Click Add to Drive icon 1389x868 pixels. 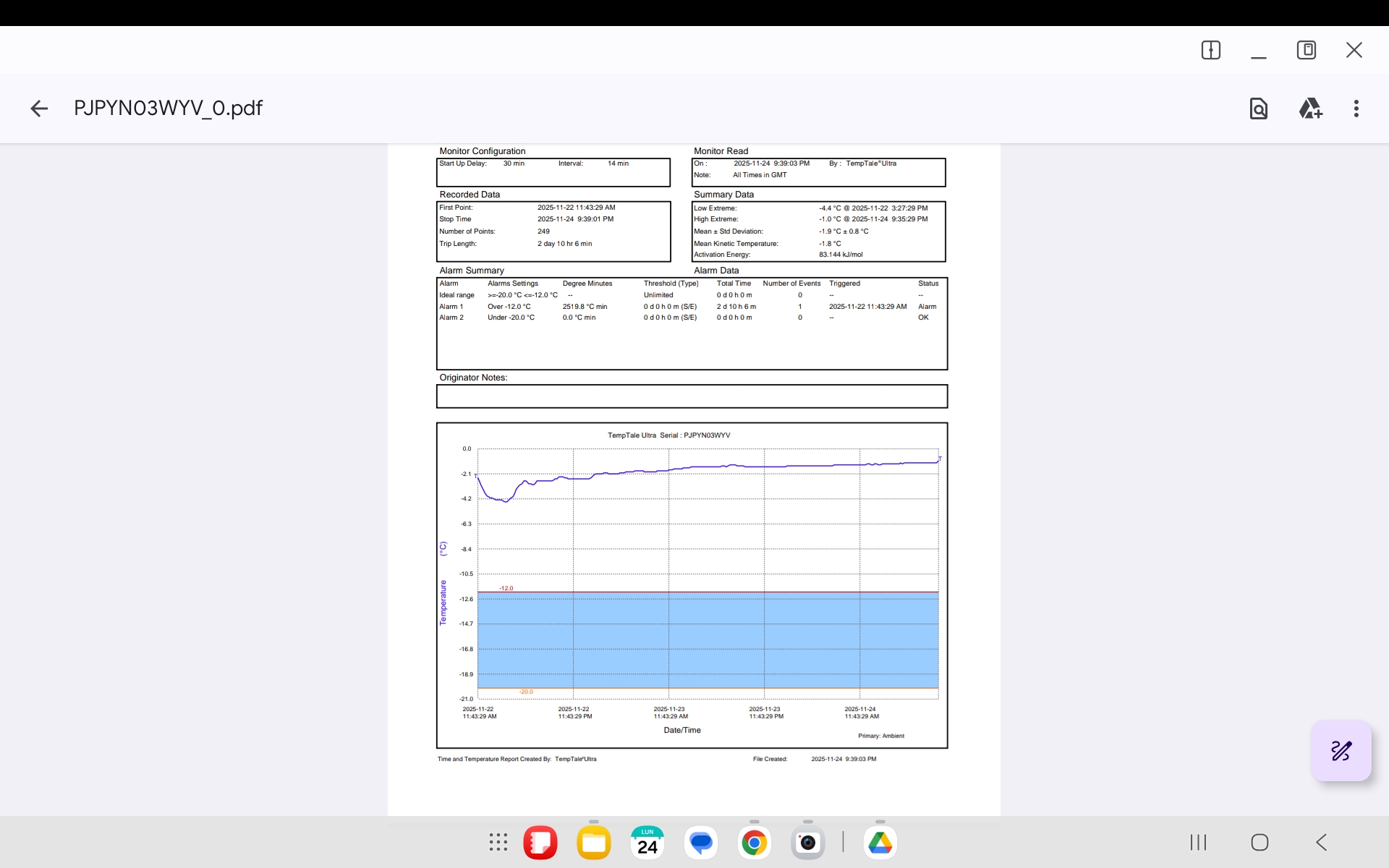1309,109
